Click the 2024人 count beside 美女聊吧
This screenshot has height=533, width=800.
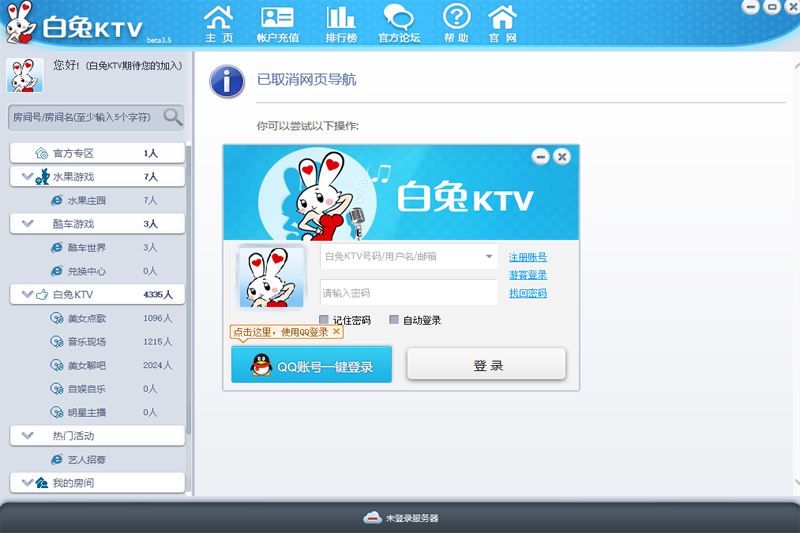157,365
